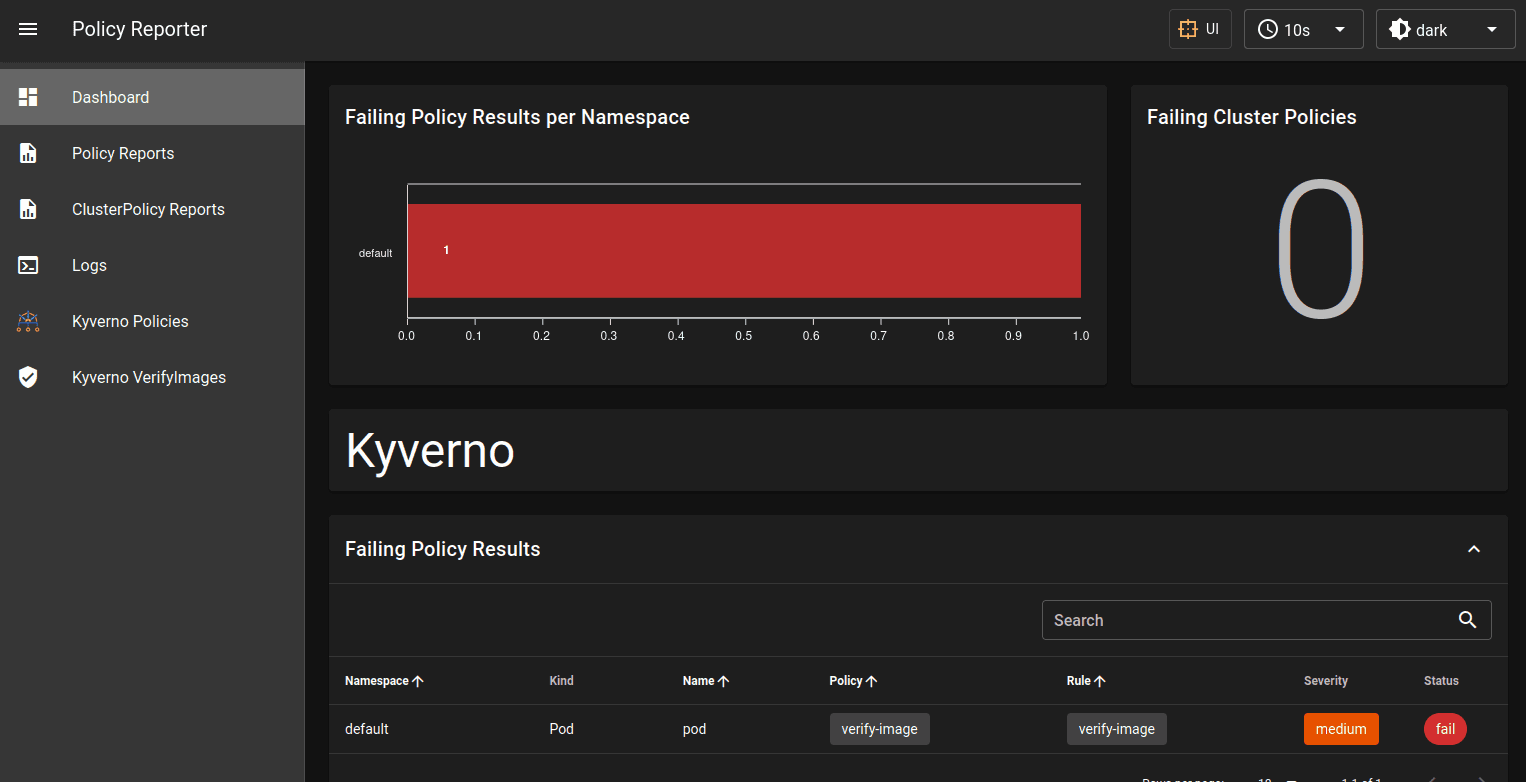Viewport: 1526px width, 782px height.
Task: Open the Dashboard panel icon
Action: point(27,96)
